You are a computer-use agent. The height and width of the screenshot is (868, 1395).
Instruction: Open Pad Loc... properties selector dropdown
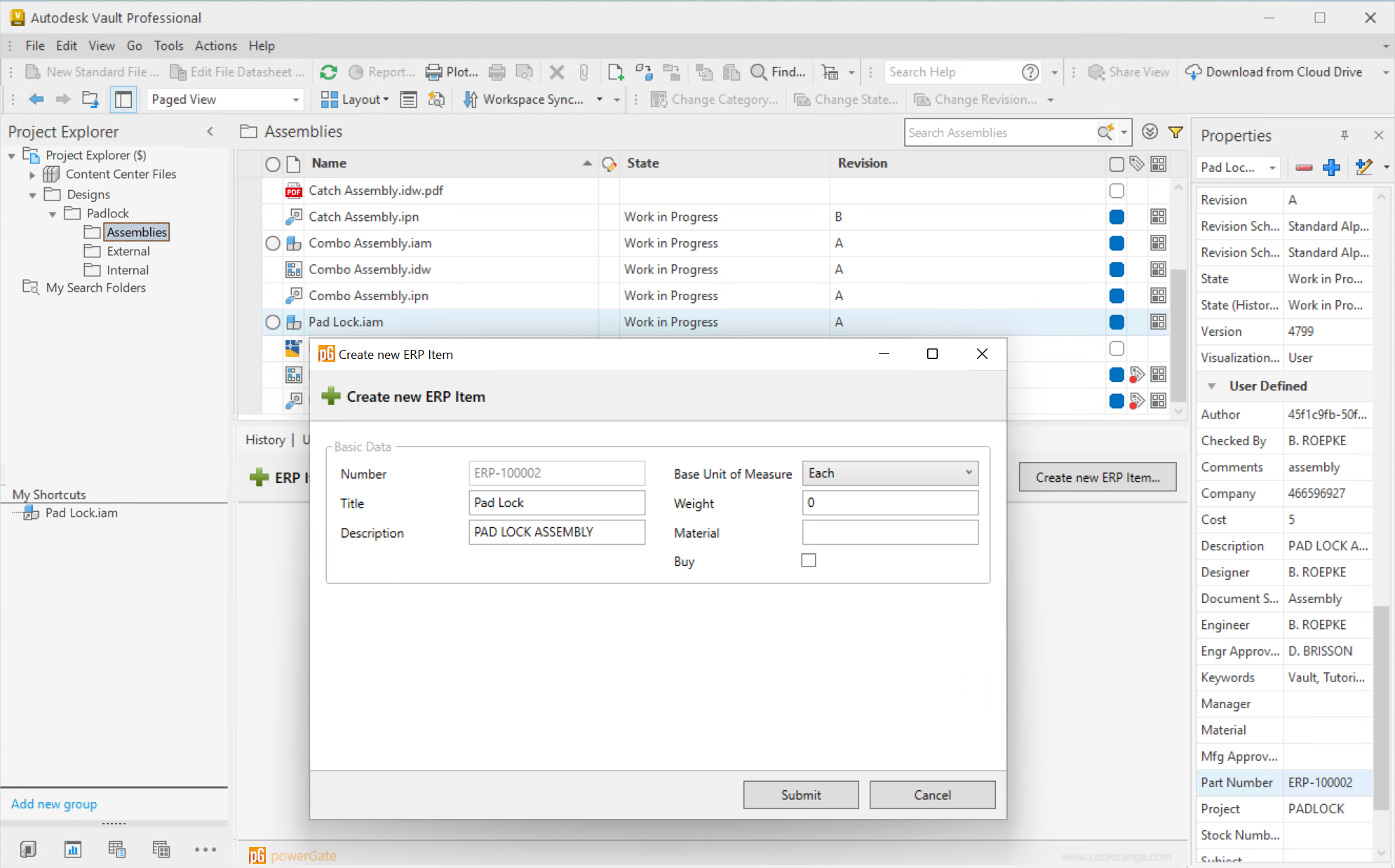1238,167
